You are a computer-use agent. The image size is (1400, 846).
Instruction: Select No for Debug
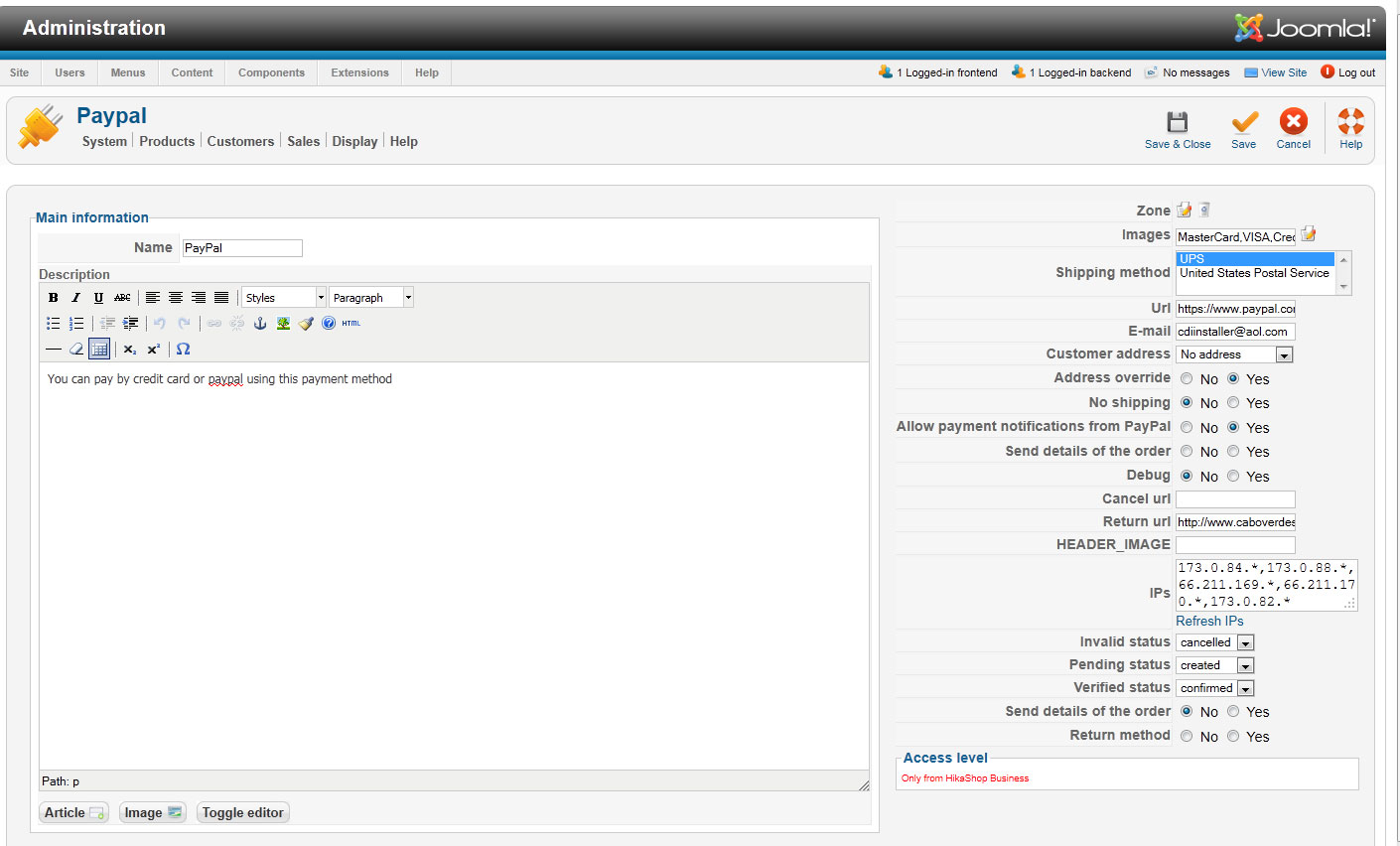click(1187, 477)
